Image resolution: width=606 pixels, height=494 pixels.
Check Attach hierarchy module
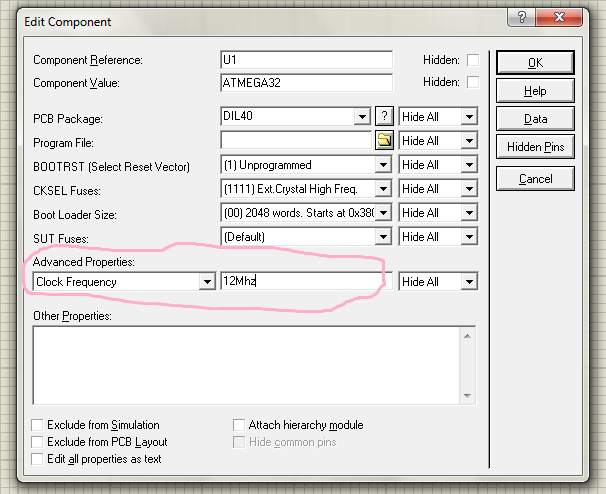(x=239, y=425)
